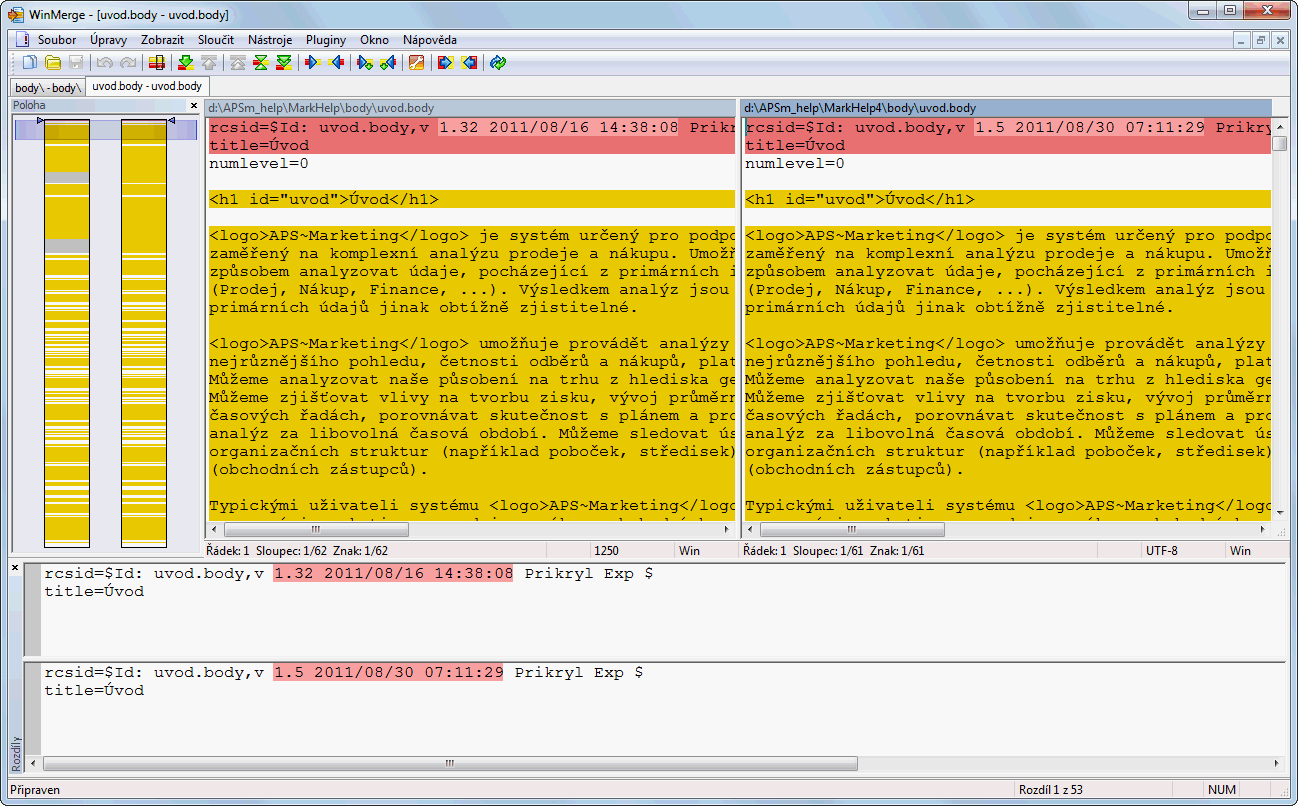Click the Open folder toolbar icon

[53, 63]
